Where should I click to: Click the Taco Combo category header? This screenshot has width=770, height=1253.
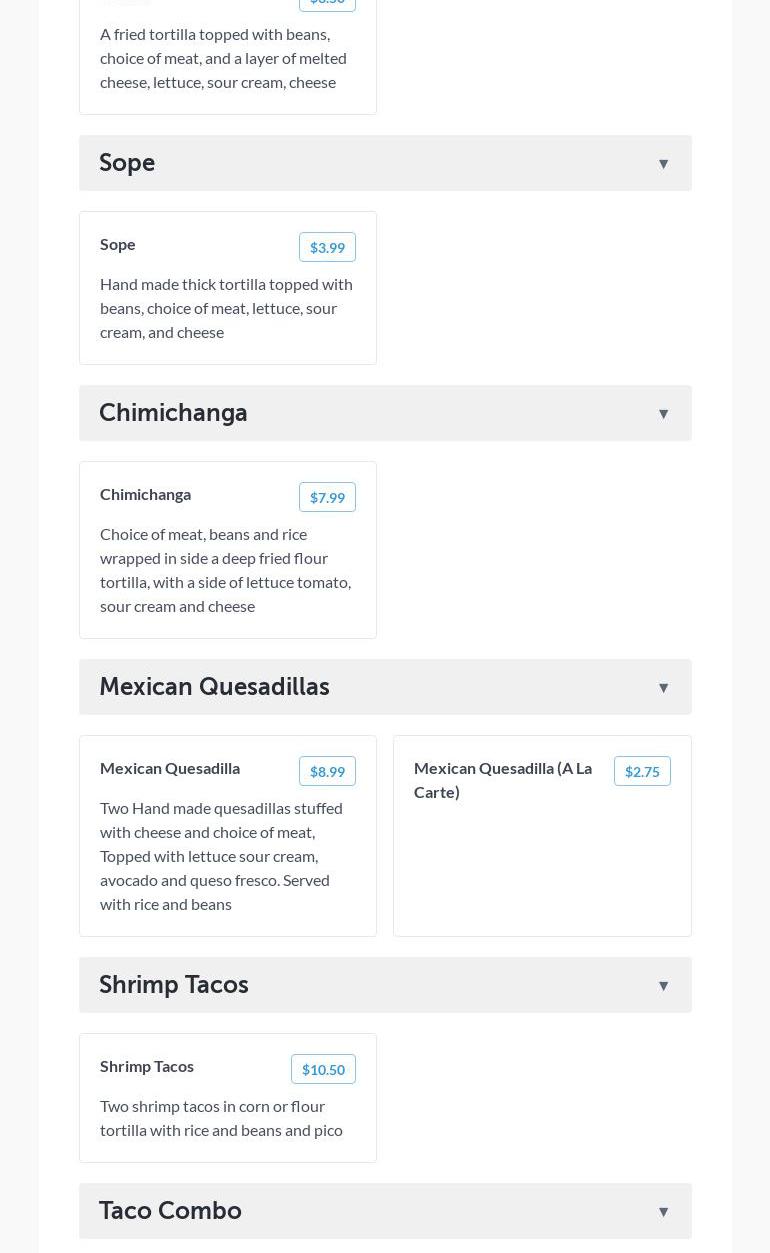pyautogui.click(x=170, y=1211)
